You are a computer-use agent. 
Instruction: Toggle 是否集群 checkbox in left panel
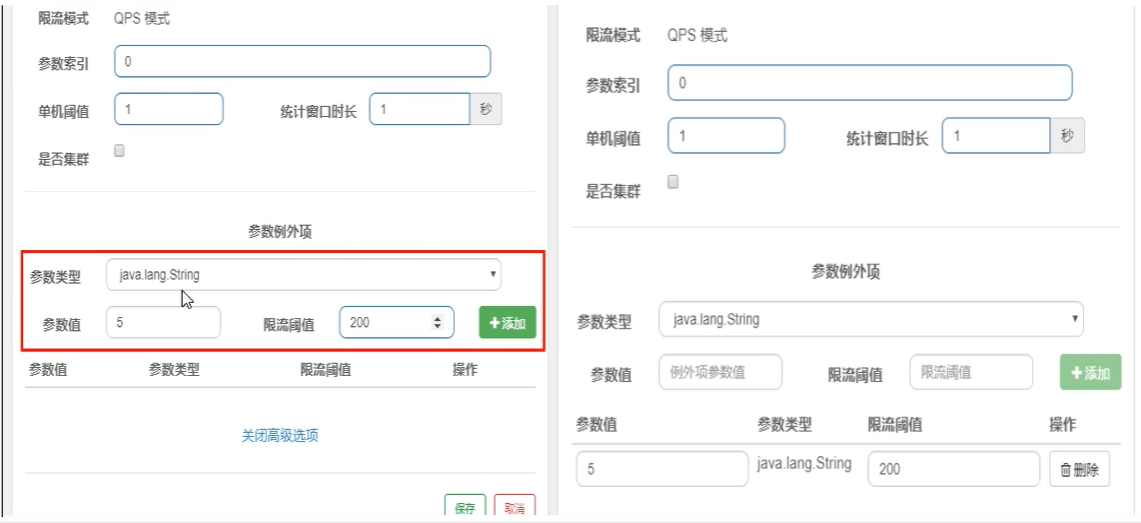coord(119,151)
